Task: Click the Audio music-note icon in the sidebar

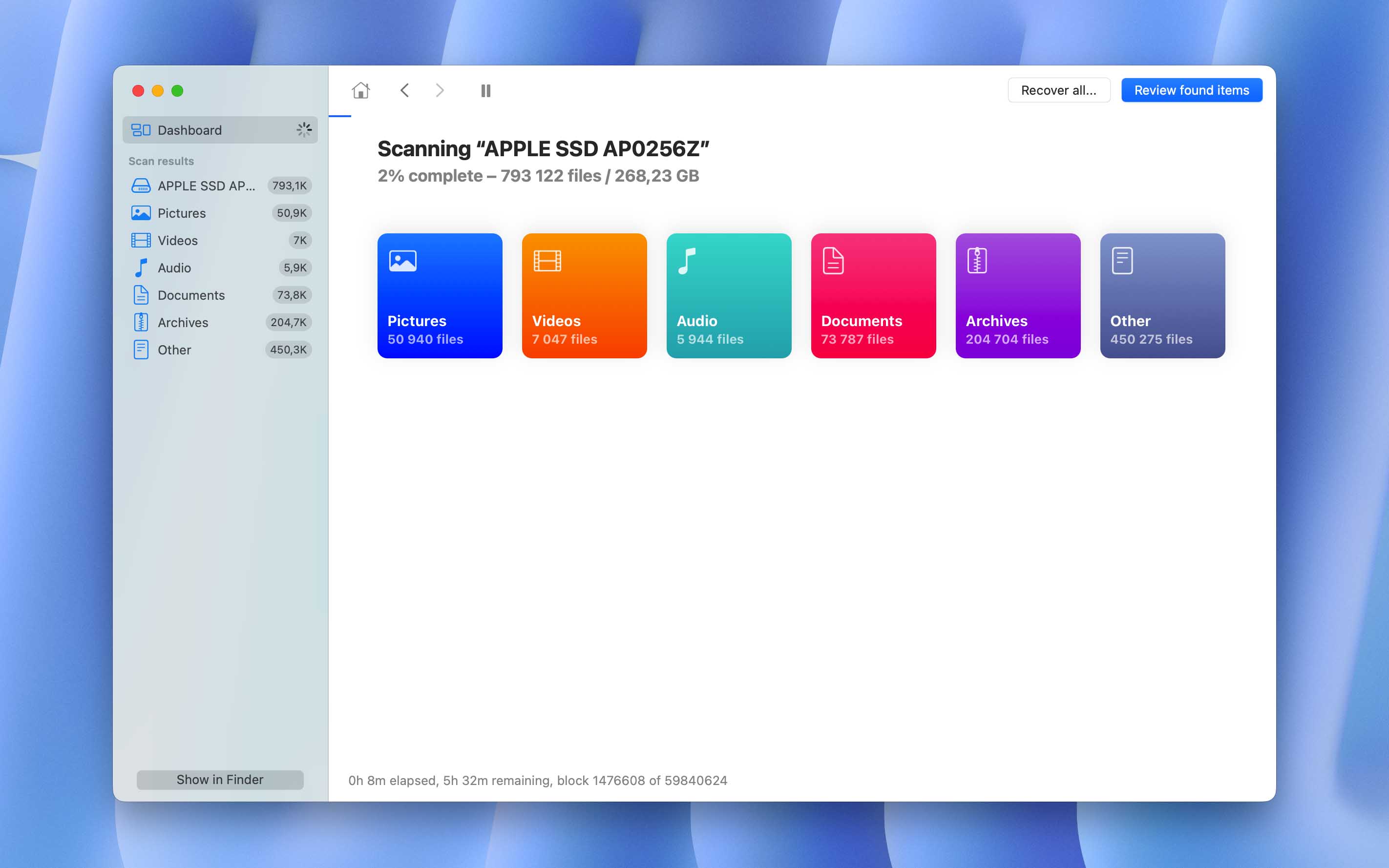Action: (x=141, y=268)
